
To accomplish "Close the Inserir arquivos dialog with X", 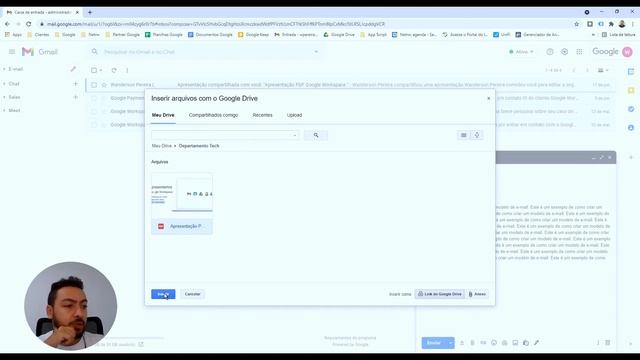I will pos(489,98).
